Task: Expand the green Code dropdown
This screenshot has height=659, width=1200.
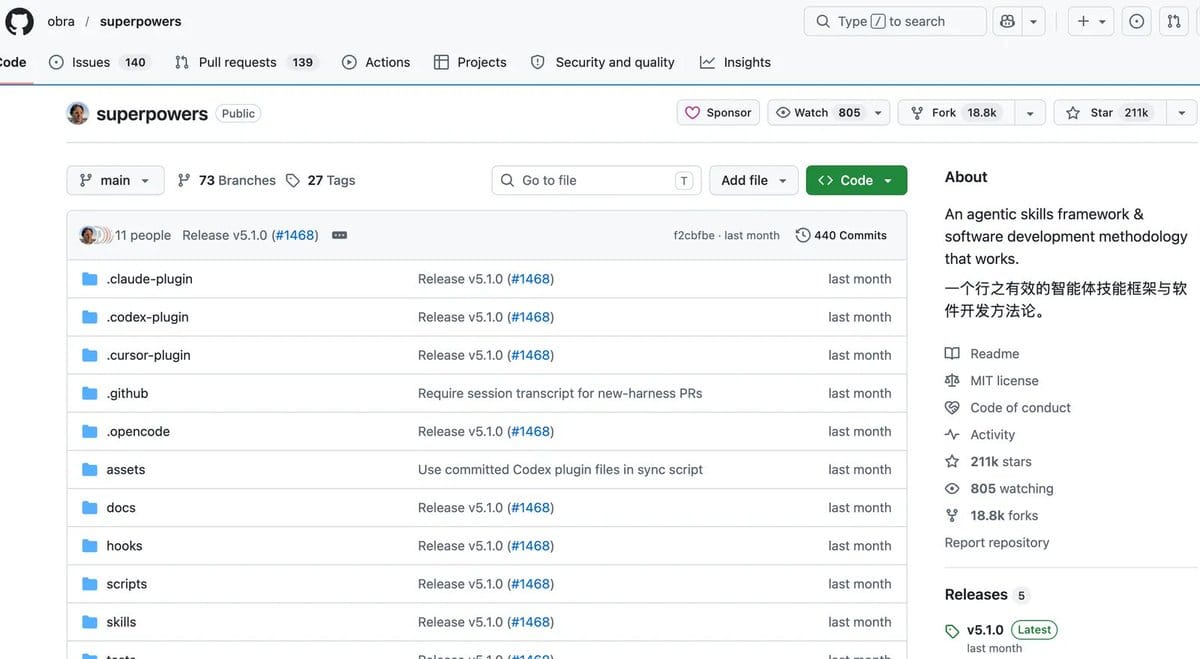Action: point(856,180)
